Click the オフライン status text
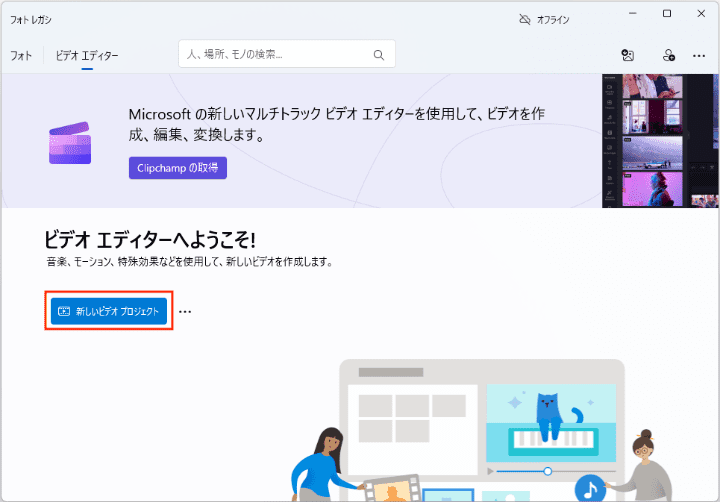 [x=553, y=20]
